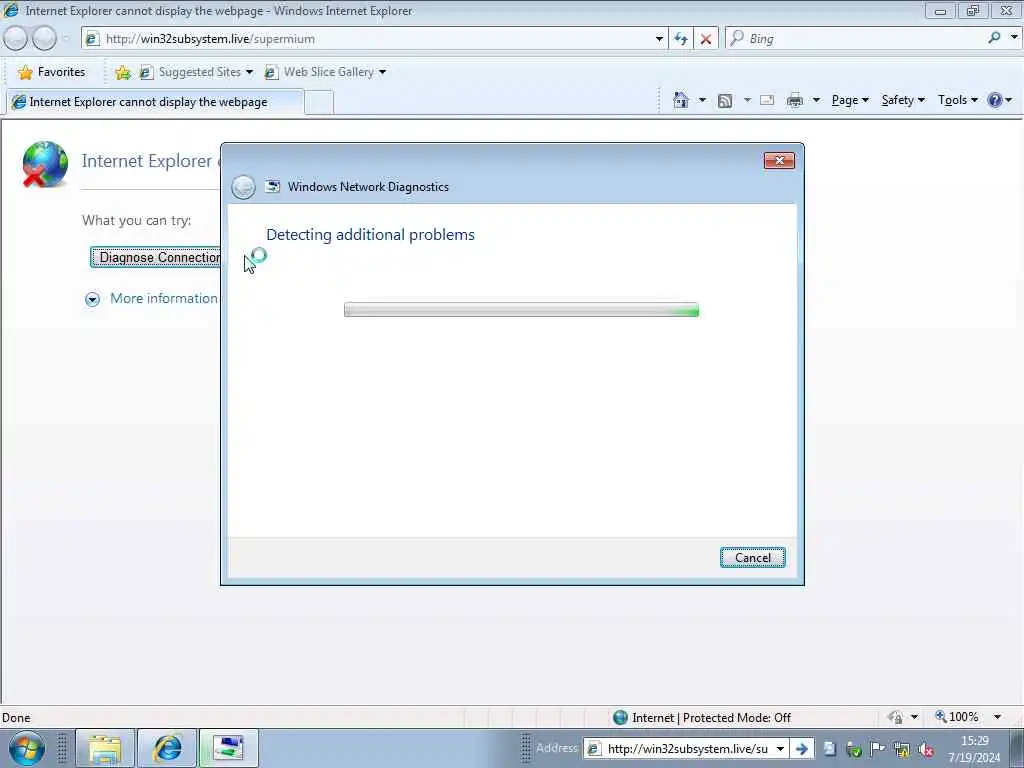The image size is (1024, 768).
Task: Click the browser Forward button
Action: click(x=44, y=39)
